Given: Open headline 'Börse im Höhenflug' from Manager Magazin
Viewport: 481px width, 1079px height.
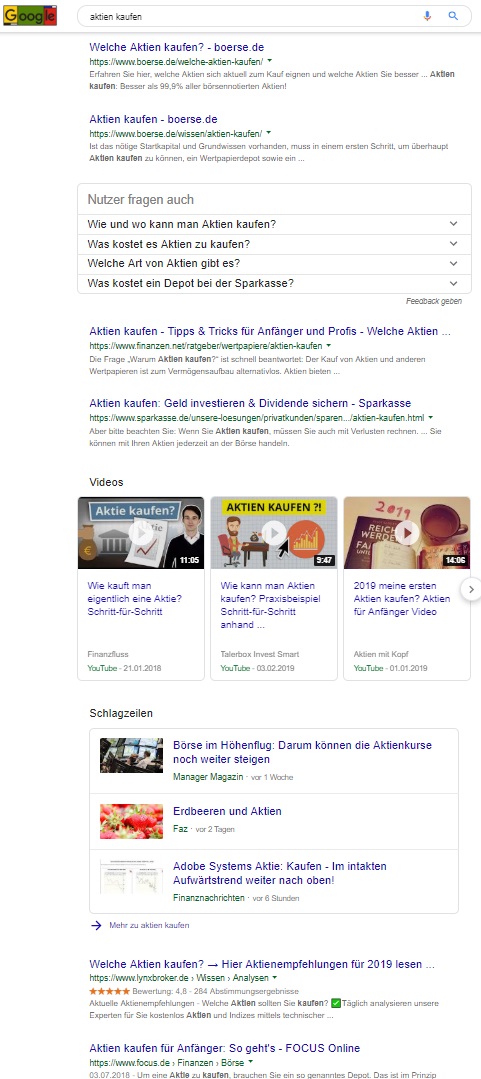Looking at the screenshot, I should (x=303, y=752).
